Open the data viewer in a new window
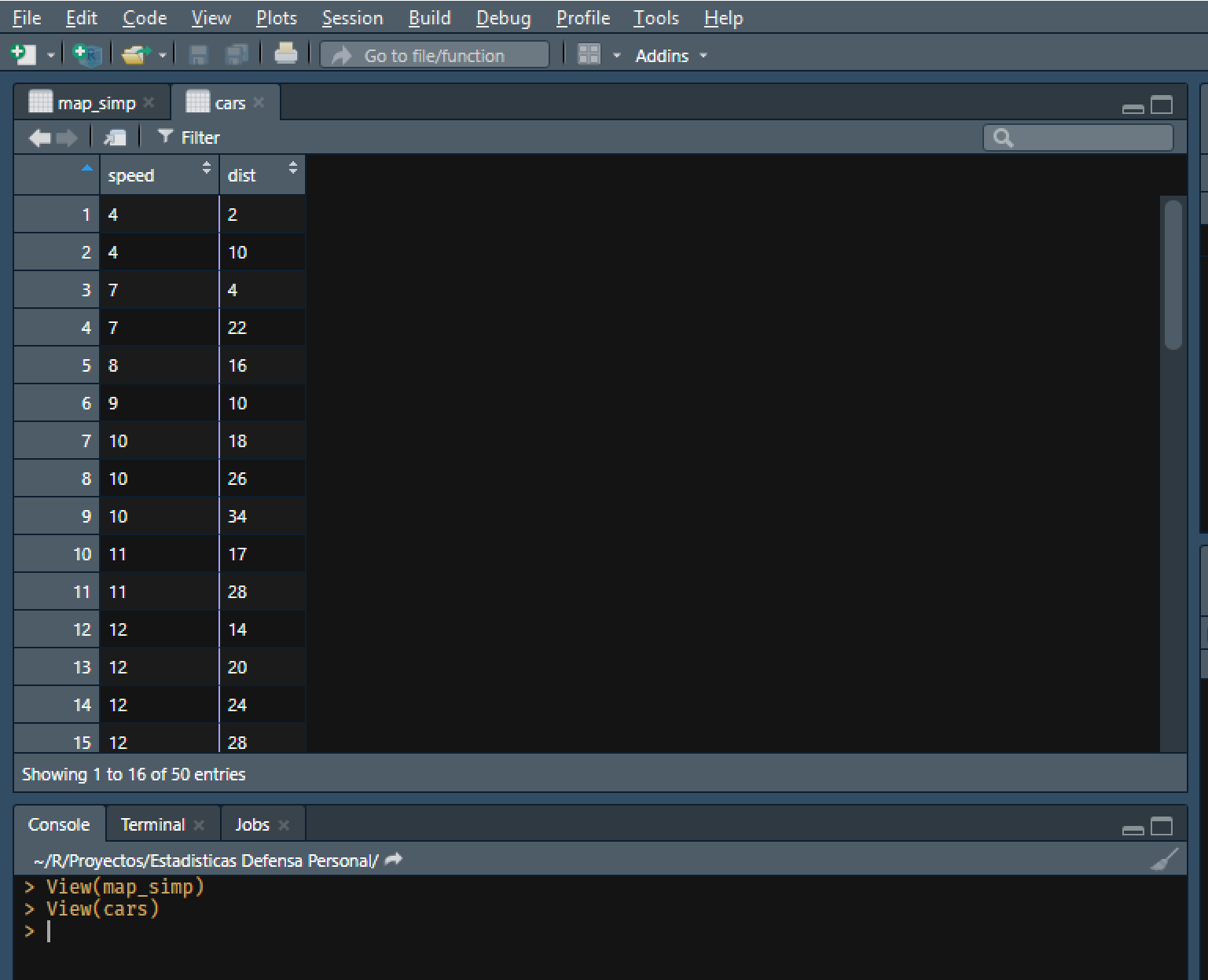The image size is (1208, 980). click(x=115, y=136)
